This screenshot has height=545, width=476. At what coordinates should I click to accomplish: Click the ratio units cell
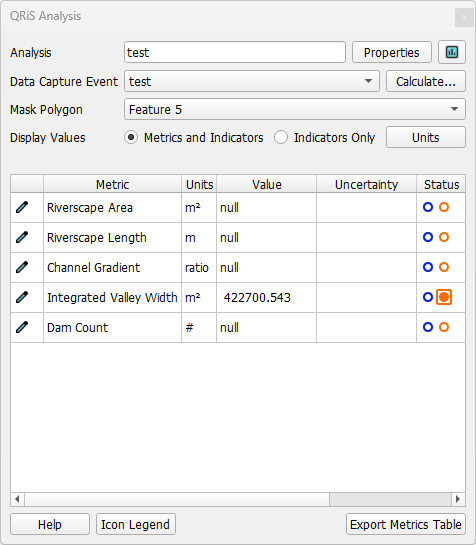click(x=199, y=268)
